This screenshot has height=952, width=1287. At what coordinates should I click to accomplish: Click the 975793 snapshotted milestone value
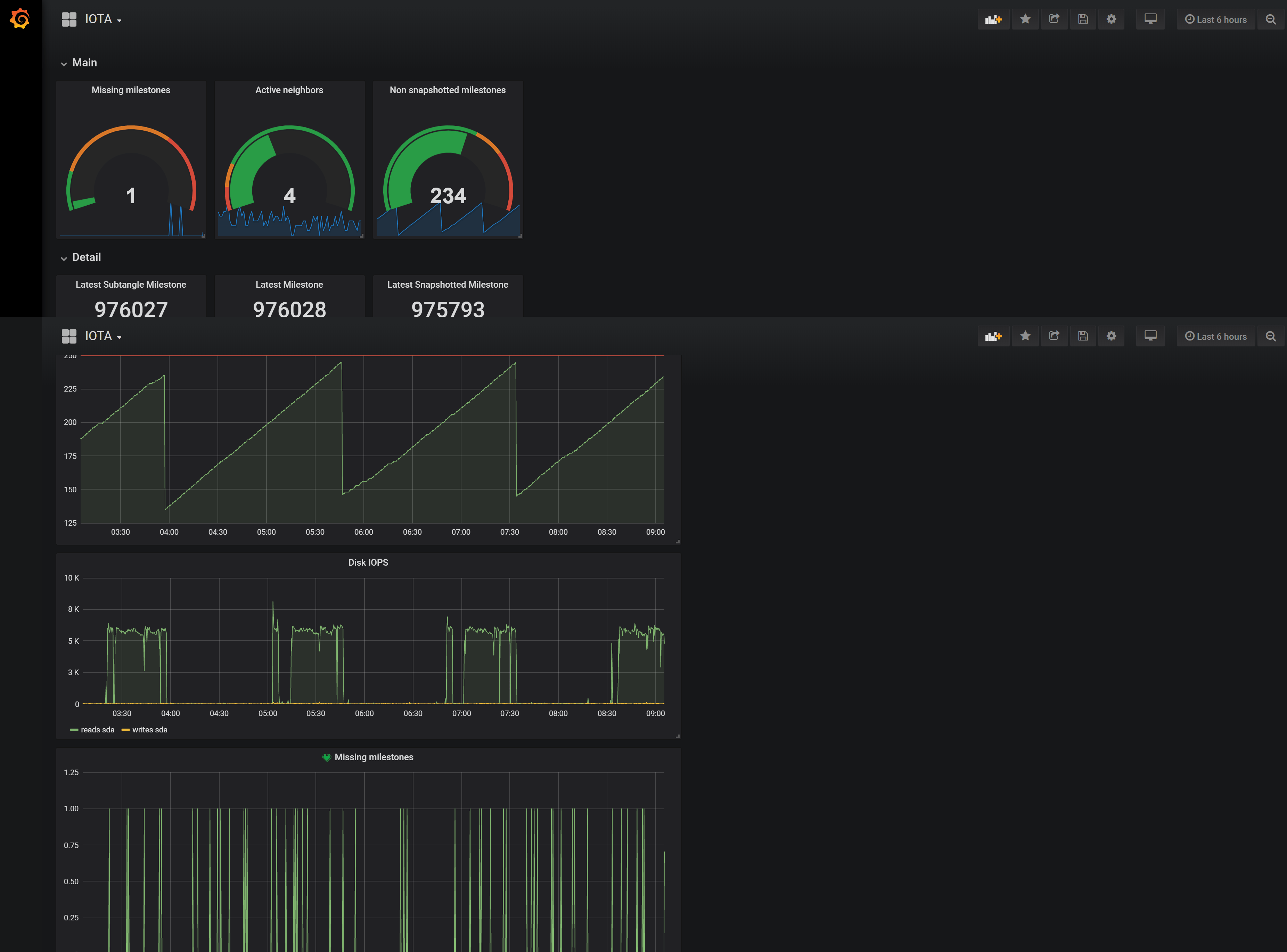coord(449,310)
